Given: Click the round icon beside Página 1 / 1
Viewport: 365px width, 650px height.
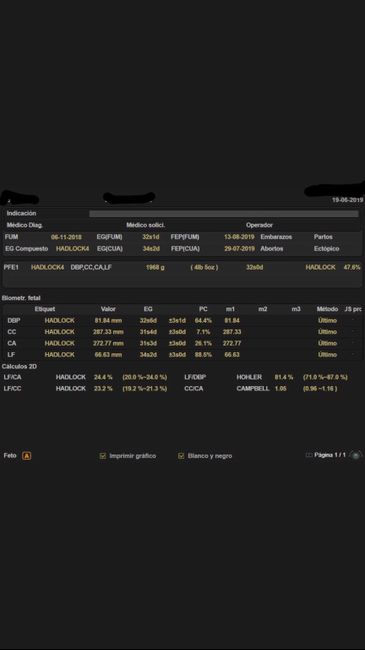Looking at the screenshot, I should tap(356, 455).
